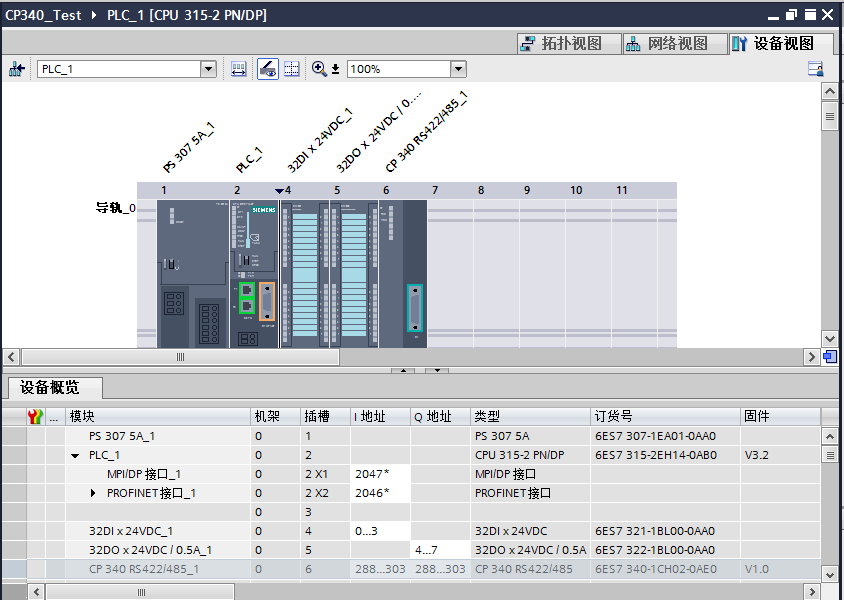This screenshot has height=600, width=844.
Task: Click the orange MPI/DP port on the CPU
Action: point(267,301)
